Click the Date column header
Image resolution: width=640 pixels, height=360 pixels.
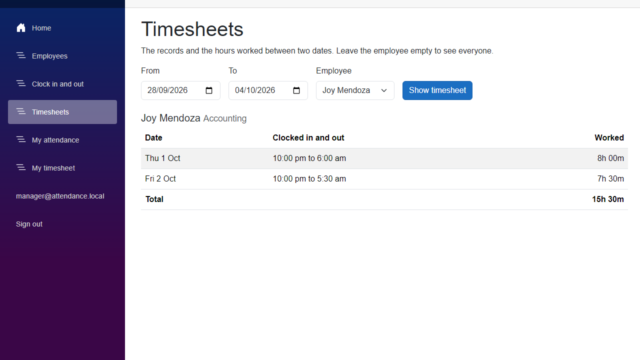coord(153,138)
